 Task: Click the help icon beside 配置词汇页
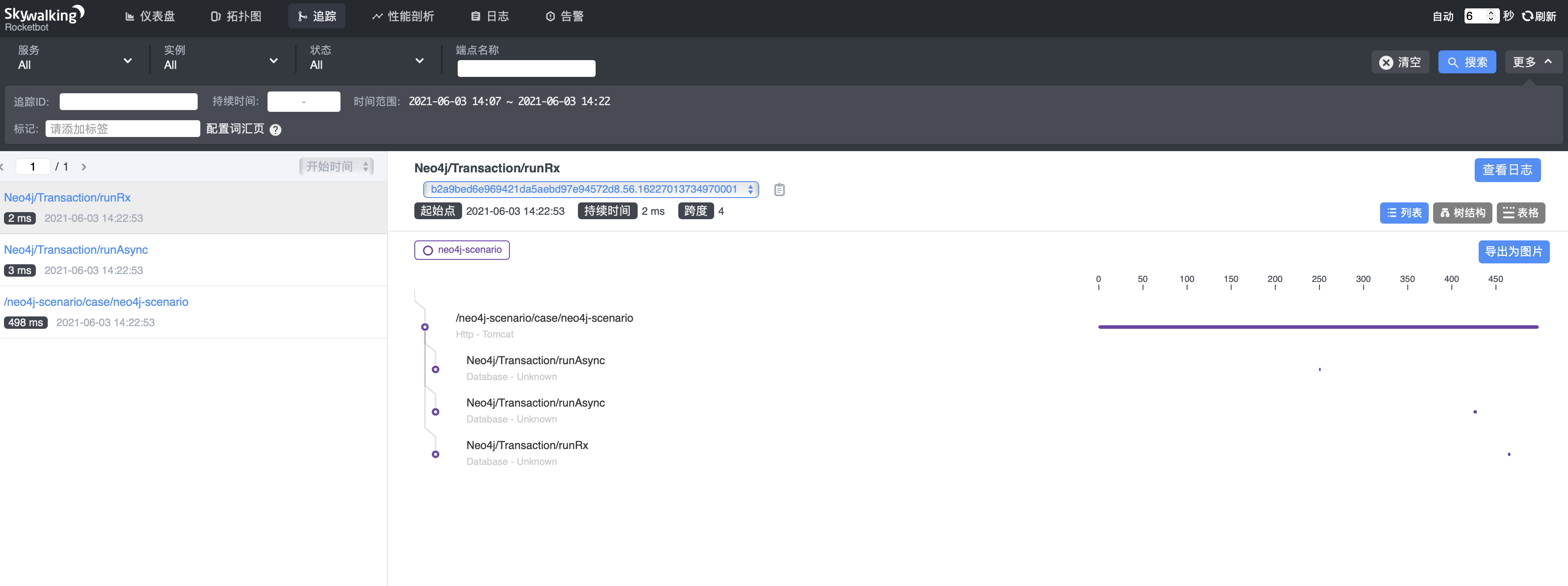click(275, 129)
